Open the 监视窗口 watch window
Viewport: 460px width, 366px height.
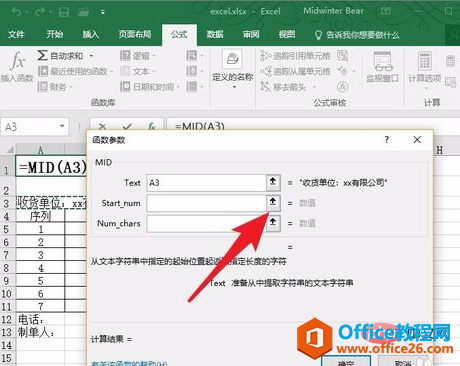pyautogui.click(x=383, y=67)
